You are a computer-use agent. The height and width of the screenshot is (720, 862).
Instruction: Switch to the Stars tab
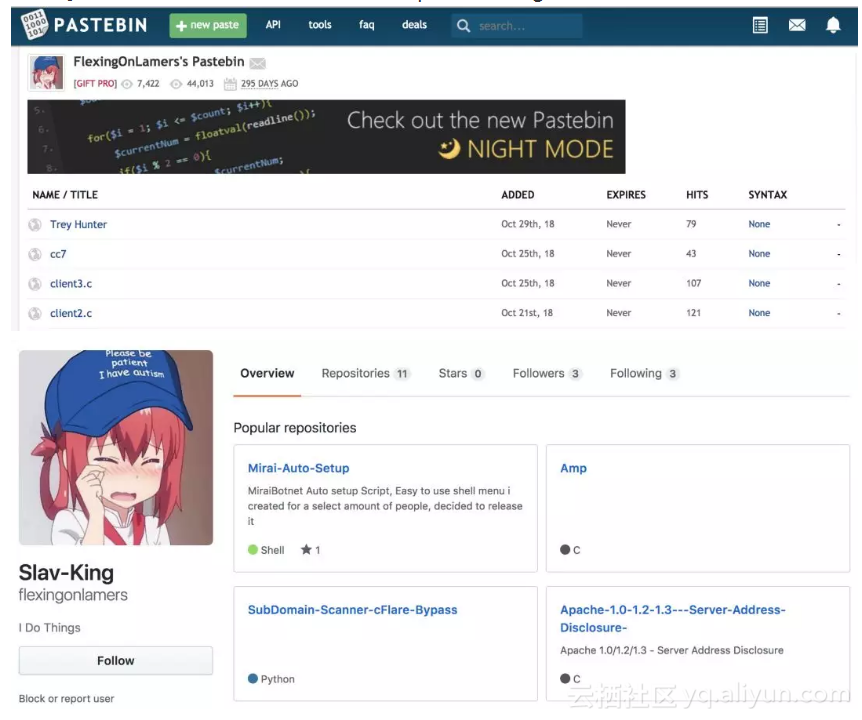[461, 373]
